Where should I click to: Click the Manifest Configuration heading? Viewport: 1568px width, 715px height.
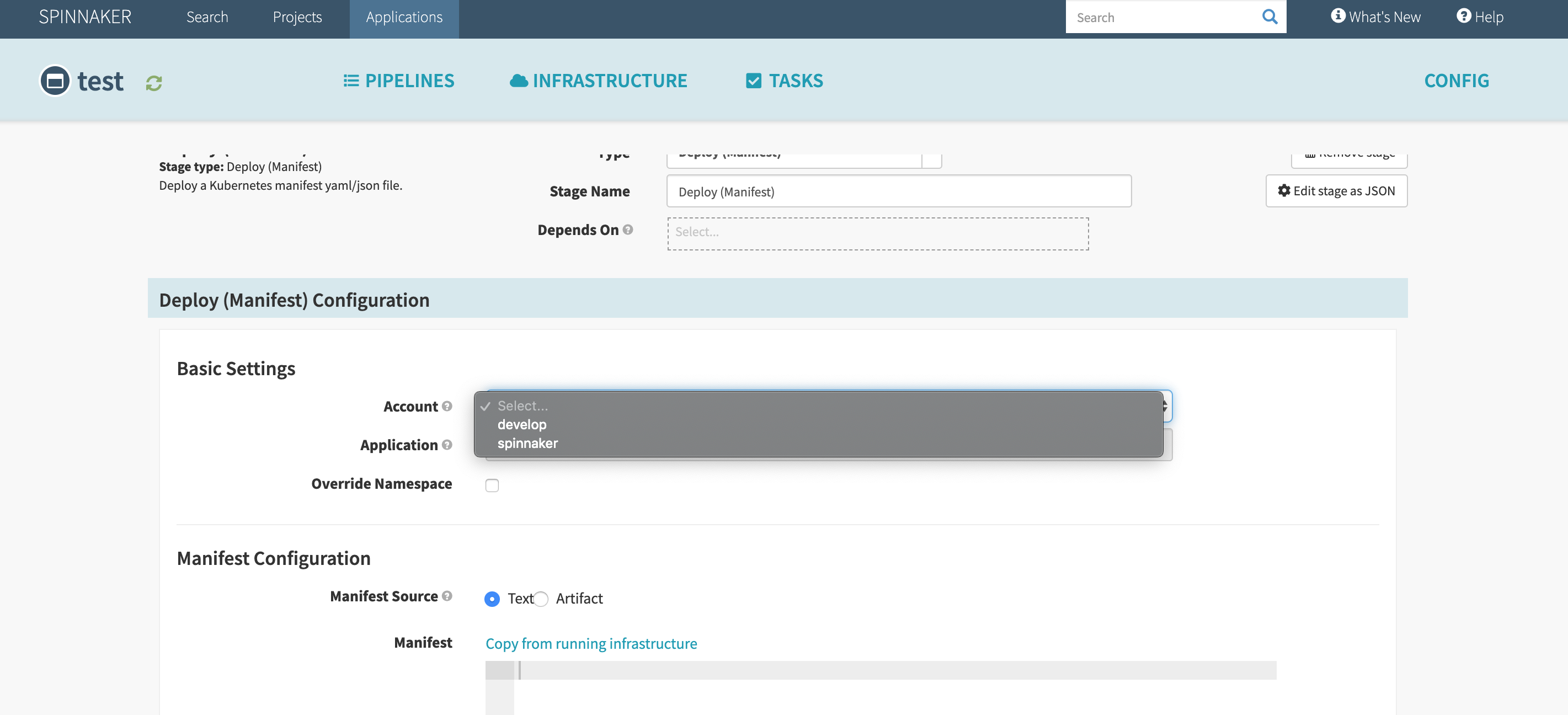[273, 559]
